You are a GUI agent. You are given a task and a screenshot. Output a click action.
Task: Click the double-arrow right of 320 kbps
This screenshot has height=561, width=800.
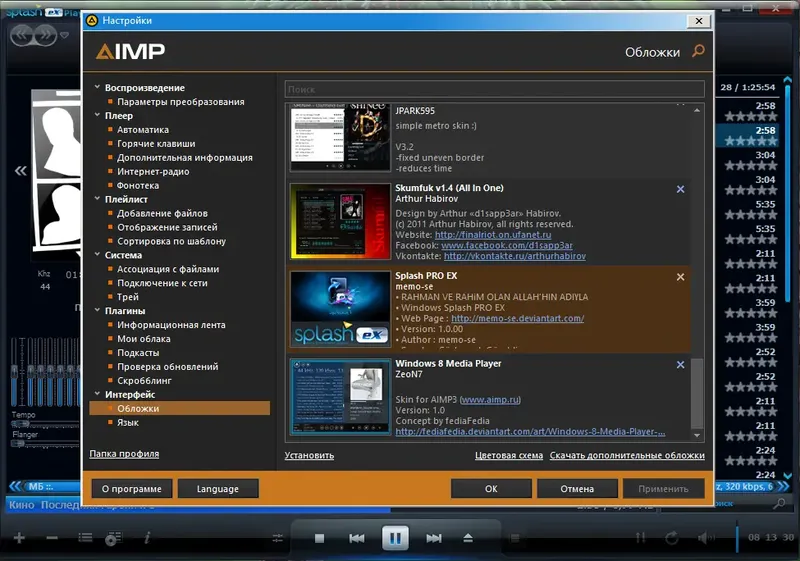(784, 486)
